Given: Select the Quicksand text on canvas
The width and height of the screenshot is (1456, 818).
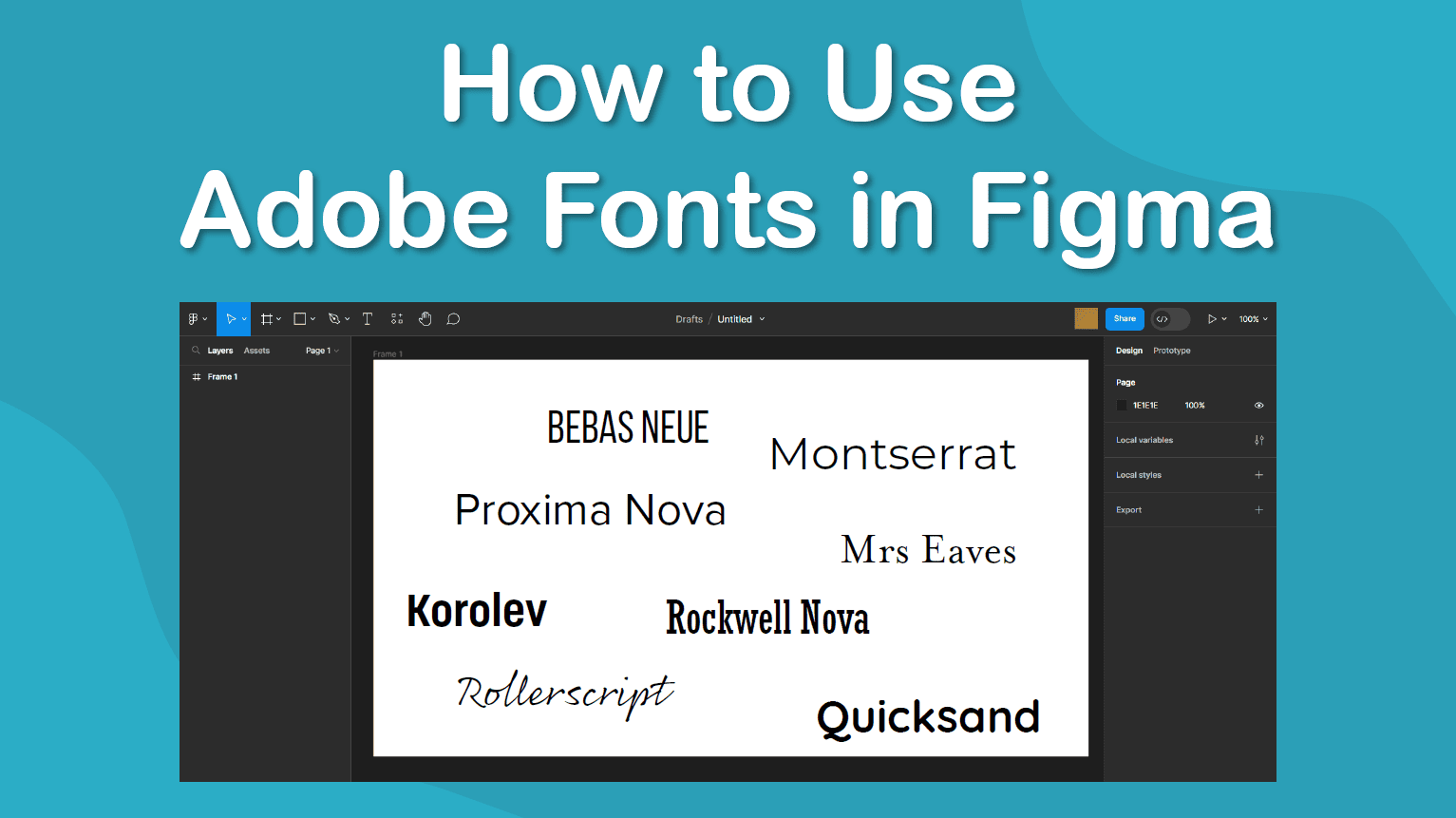Looking at the screenshot, I should 929,718.
